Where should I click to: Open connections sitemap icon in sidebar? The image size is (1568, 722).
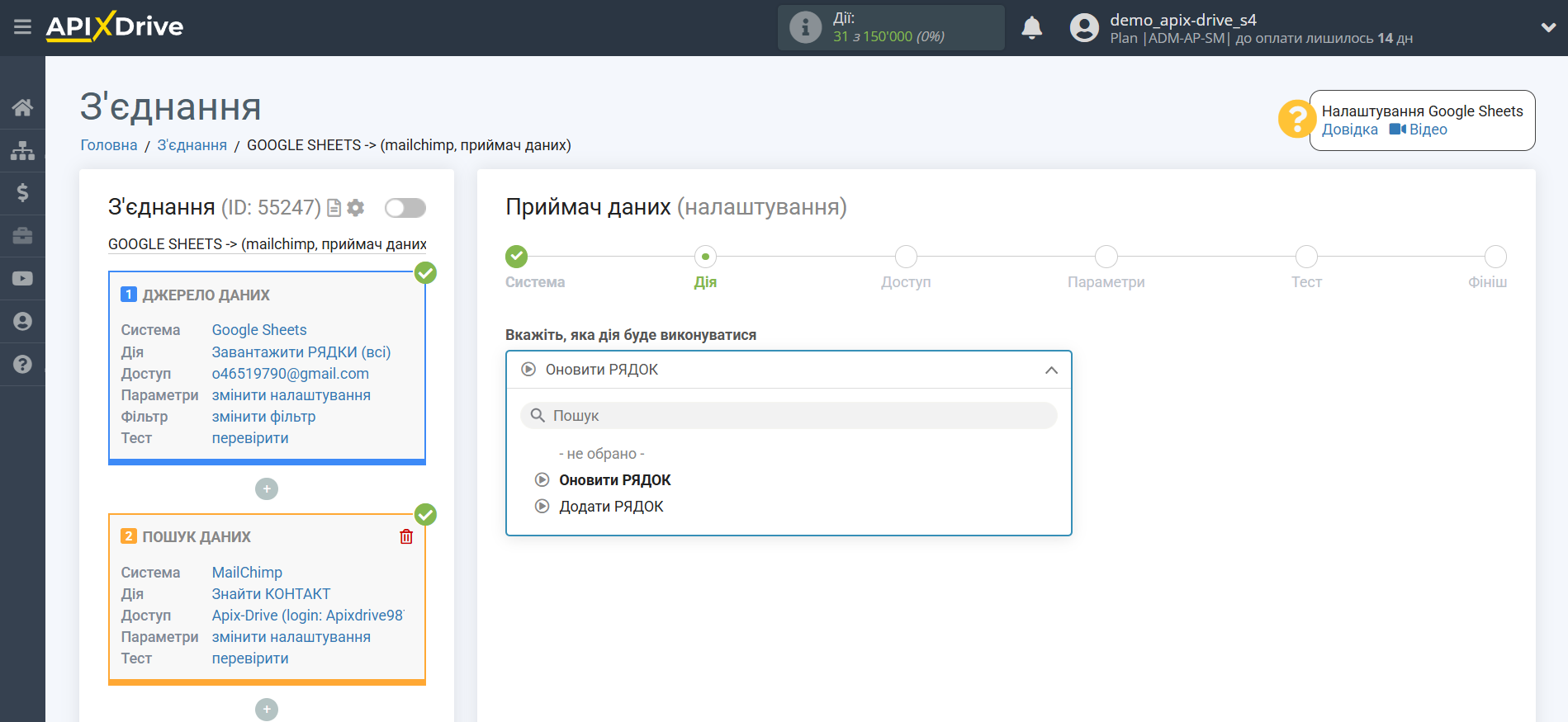pyautogui.click(x=22, y=150)
